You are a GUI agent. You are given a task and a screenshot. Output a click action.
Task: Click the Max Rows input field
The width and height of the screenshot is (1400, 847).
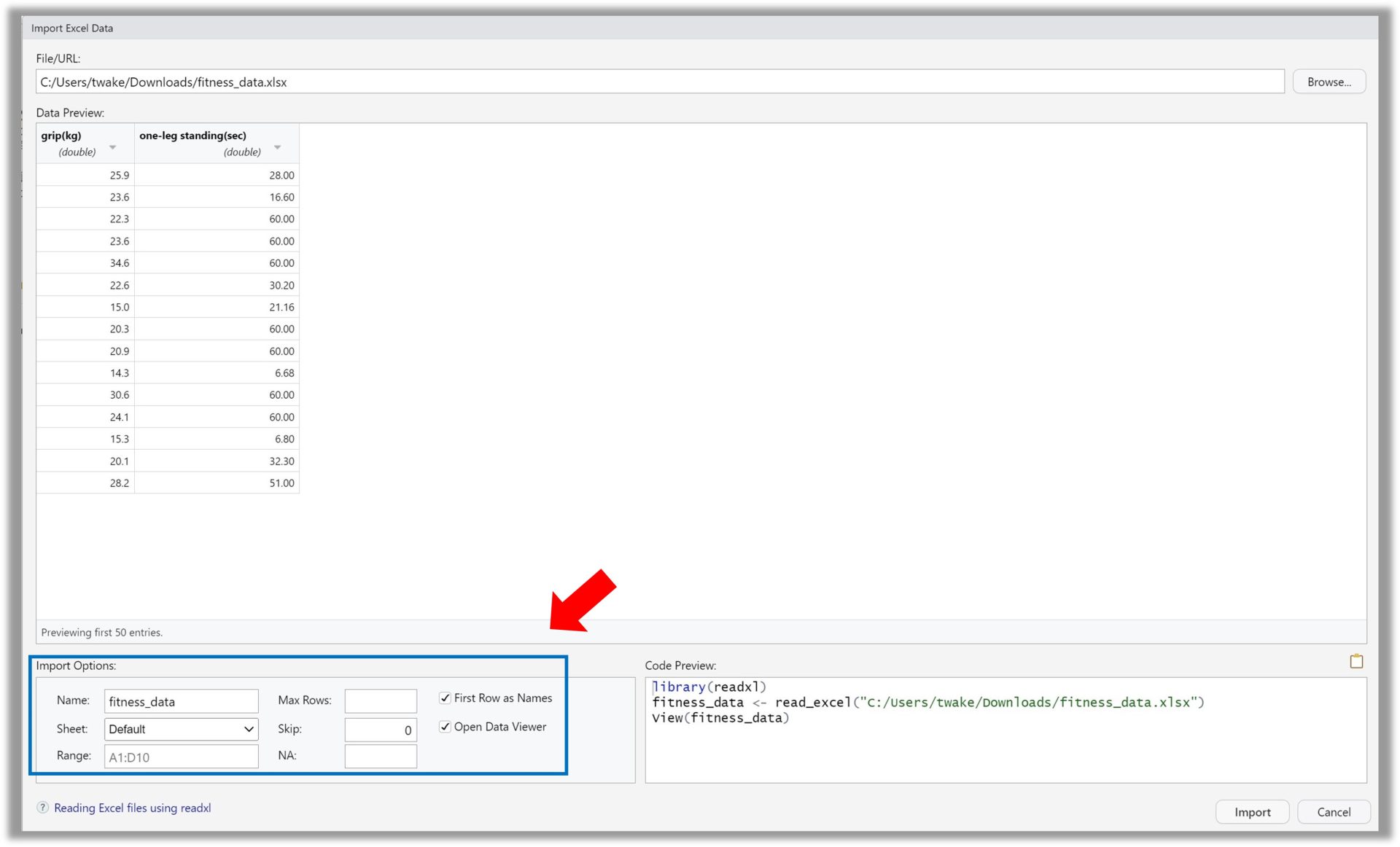(x=381, y=700)
